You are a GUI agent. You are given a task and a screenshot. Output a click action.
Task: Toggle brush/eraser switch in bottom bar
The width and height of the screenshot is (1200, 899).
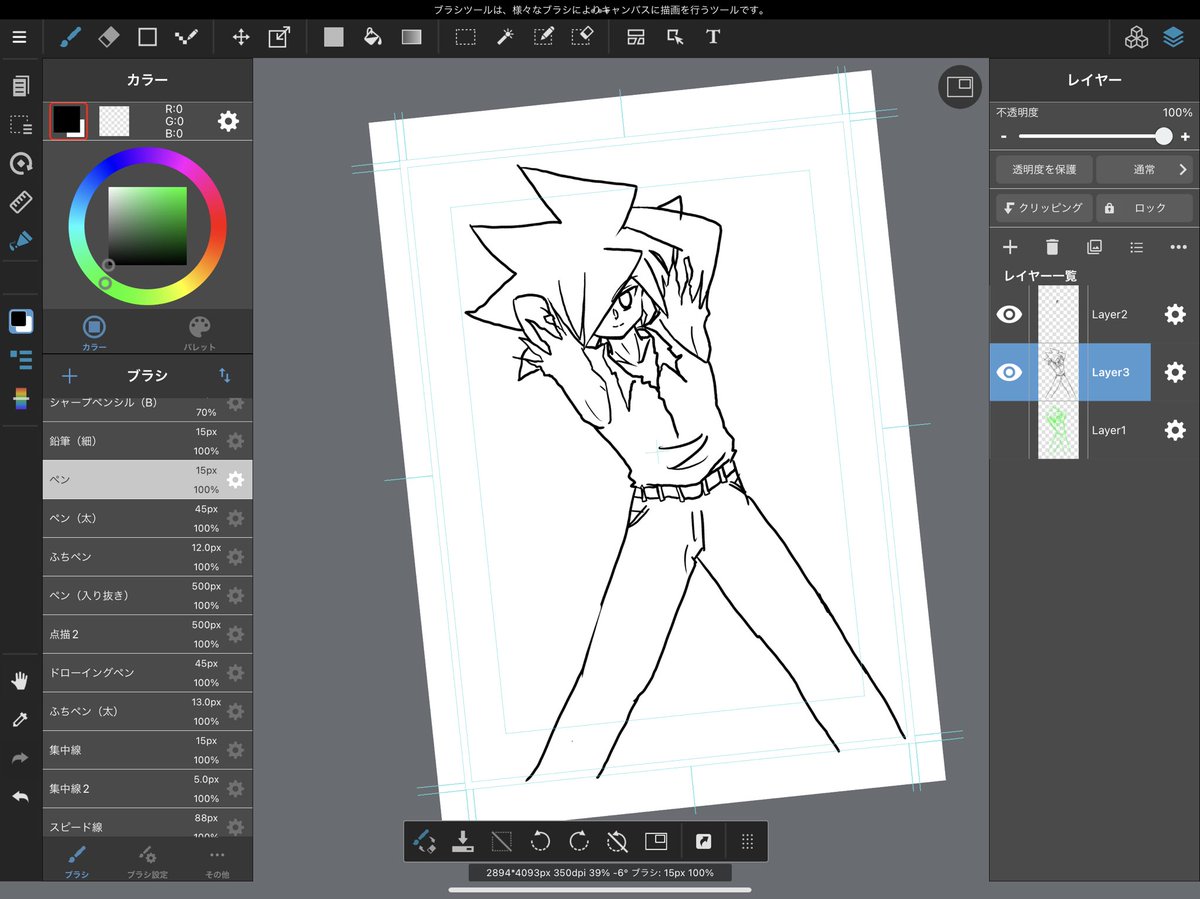click(x=423, y=841)
